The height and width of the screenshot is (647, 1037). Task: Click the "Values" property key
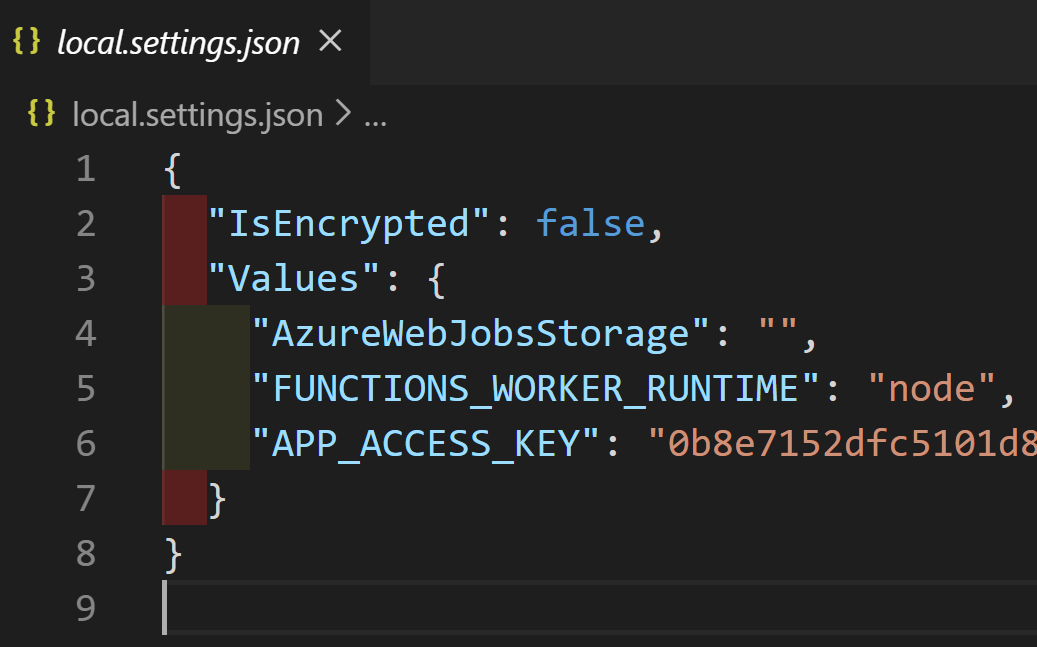295,278
